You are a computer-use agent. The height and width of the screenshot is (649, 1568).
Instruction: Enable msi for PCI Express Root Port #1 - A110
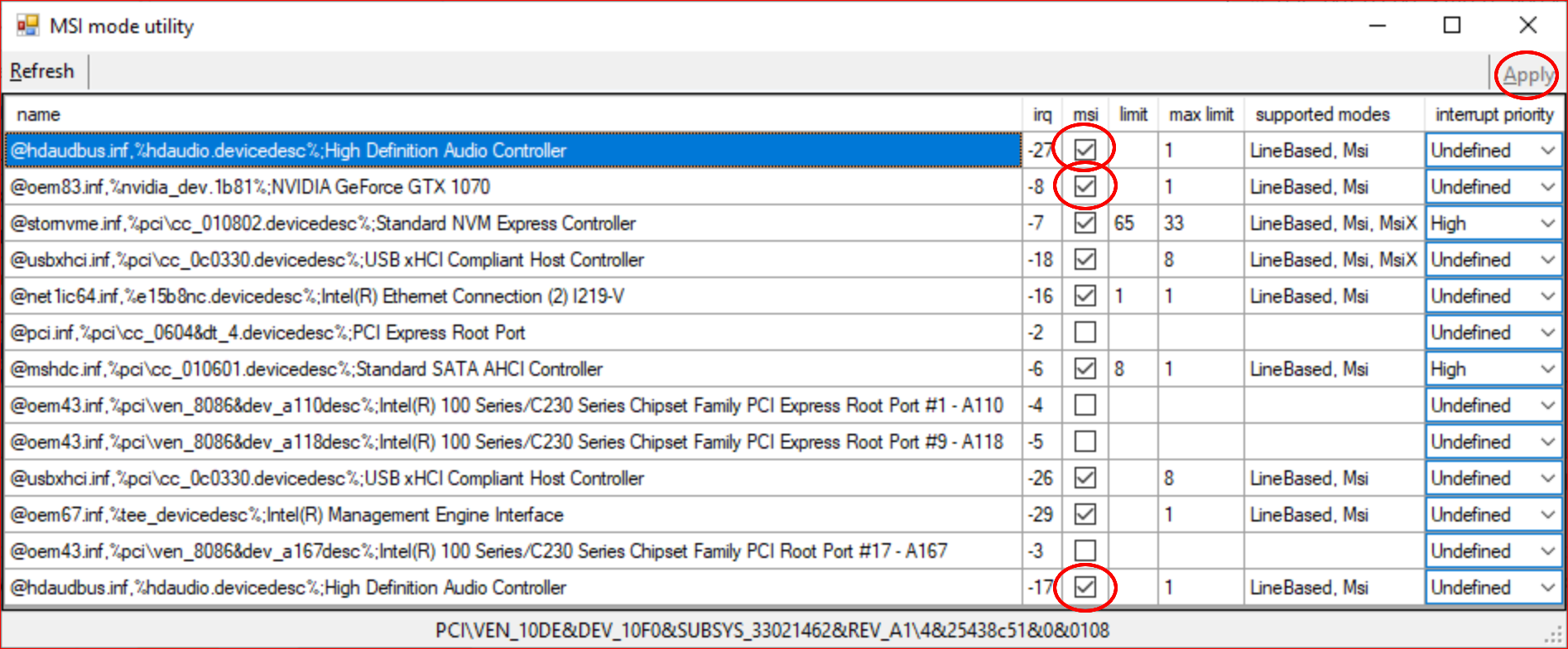point(1085,405)
